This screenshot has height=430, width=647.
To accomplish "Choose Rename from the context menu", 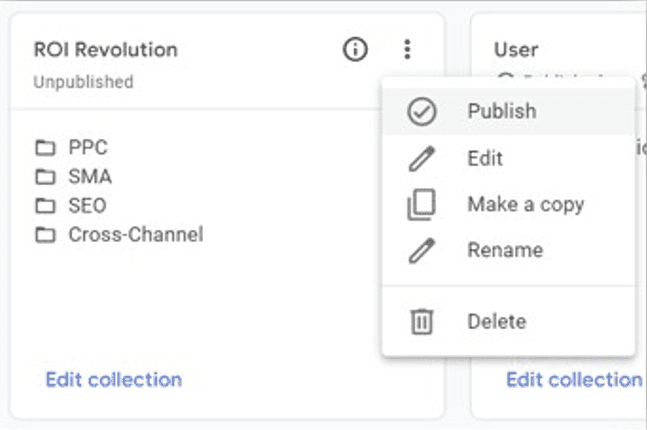I will click(x=508, y=250).
